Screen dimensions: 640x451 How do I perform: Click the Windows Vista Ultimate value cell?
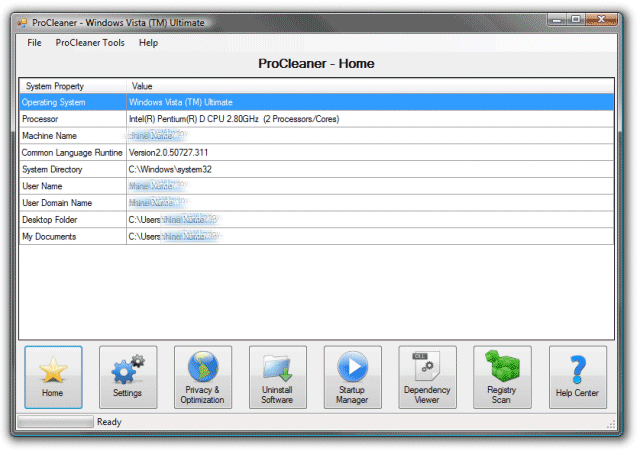[x=370, y=102]
